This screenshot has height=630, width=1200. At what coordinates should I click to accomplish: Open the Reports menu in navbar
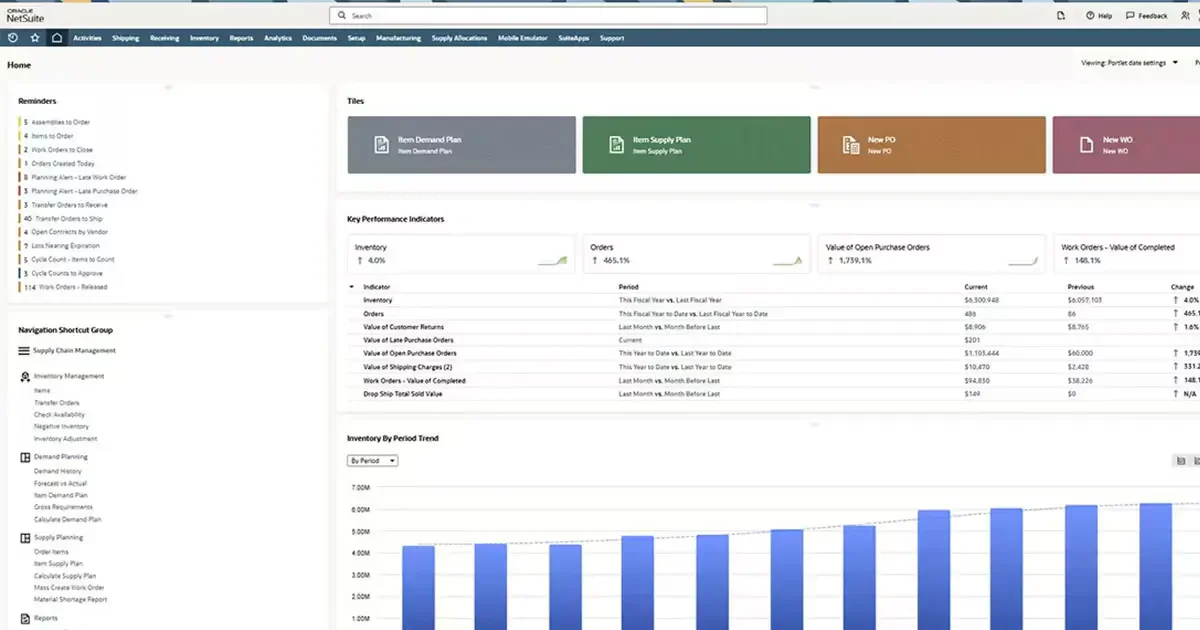tap(241, 38)
